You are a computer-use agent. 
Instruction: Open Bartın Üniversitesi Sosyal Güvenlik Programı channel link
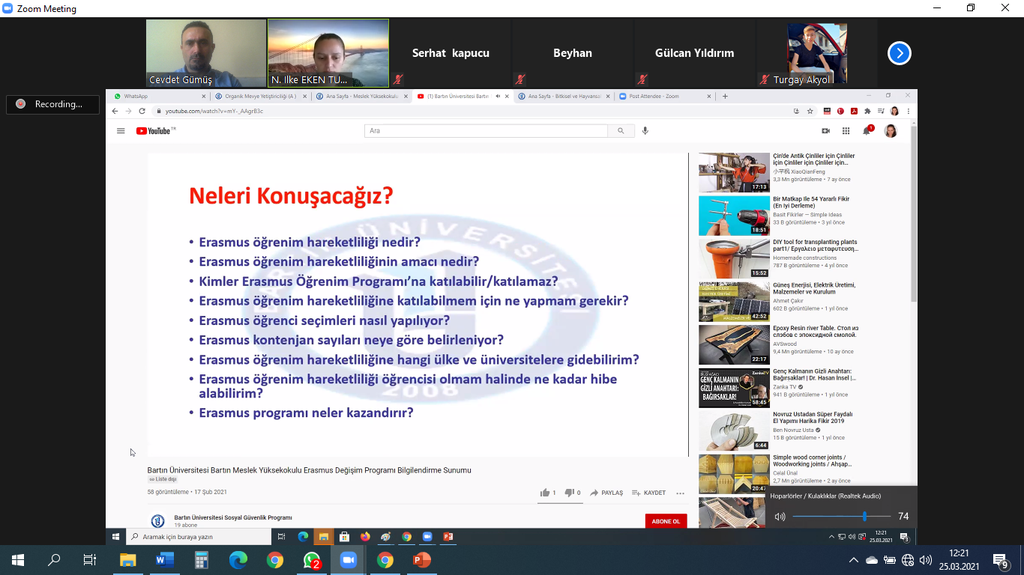click(x=233, y=518)
